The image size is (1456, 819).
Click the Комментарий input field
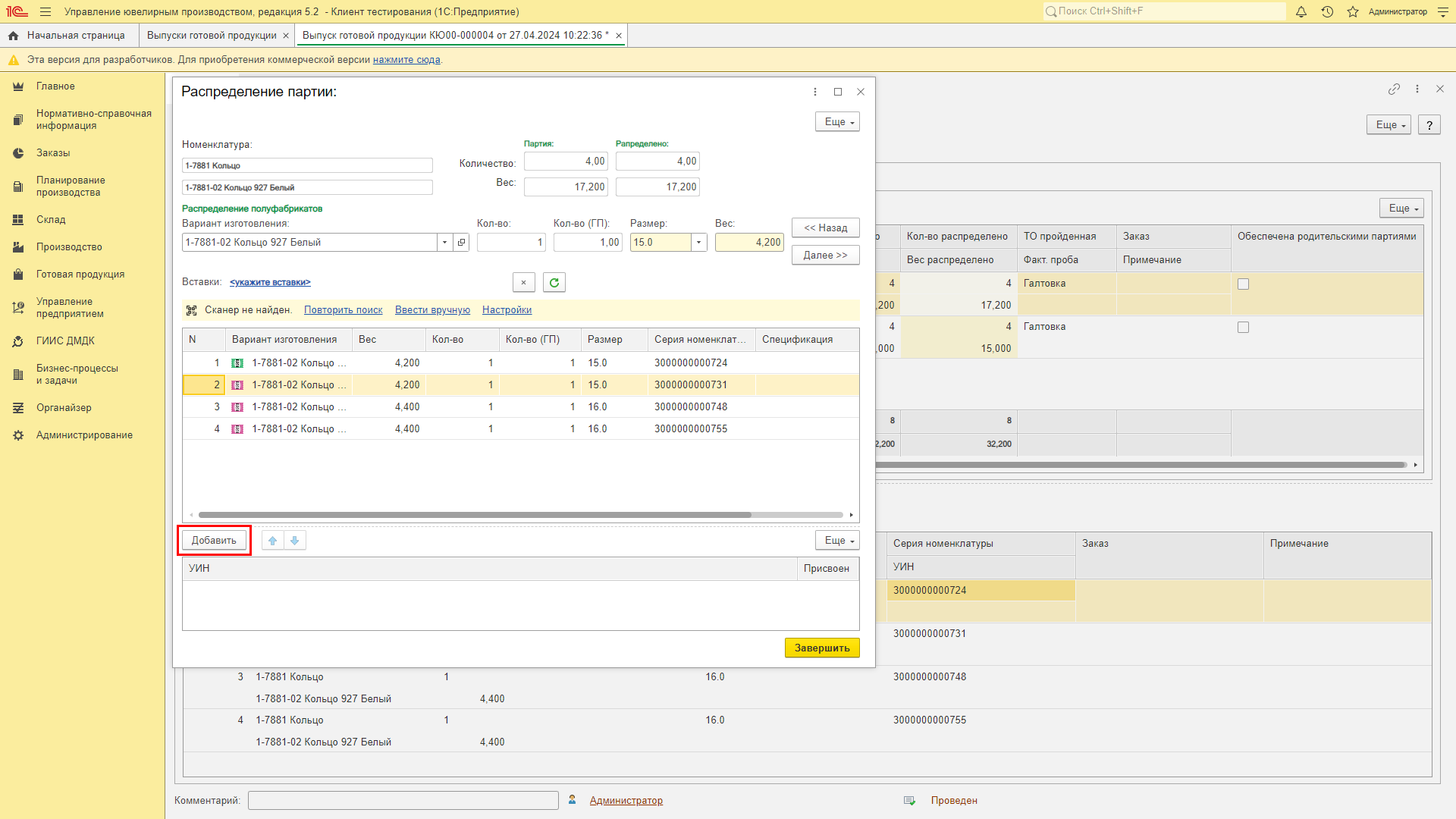(x=403, y=801)
